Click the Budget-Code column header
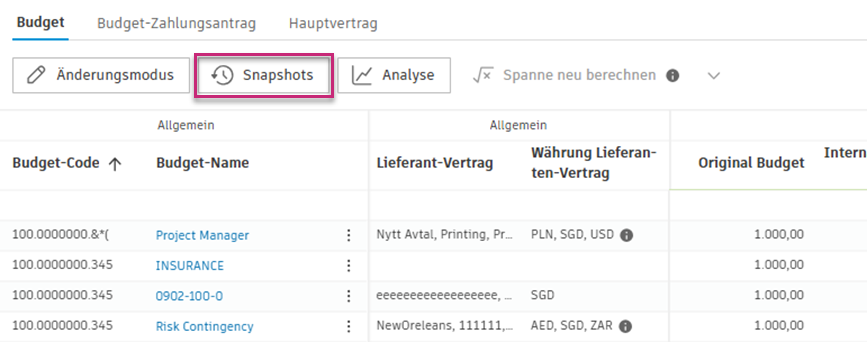Viewport: 867px width, 361px height. (x=56, y=163)
